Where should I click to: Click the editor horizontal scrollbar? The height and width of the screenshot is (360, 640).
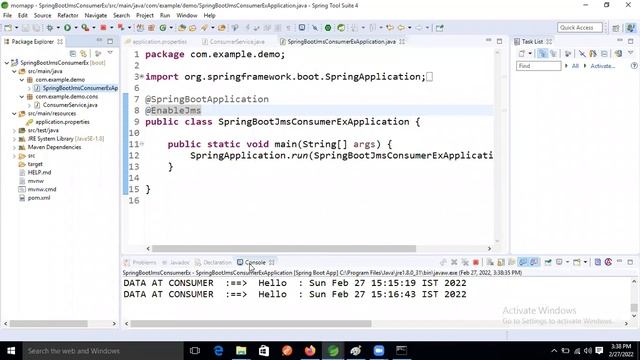284,248
